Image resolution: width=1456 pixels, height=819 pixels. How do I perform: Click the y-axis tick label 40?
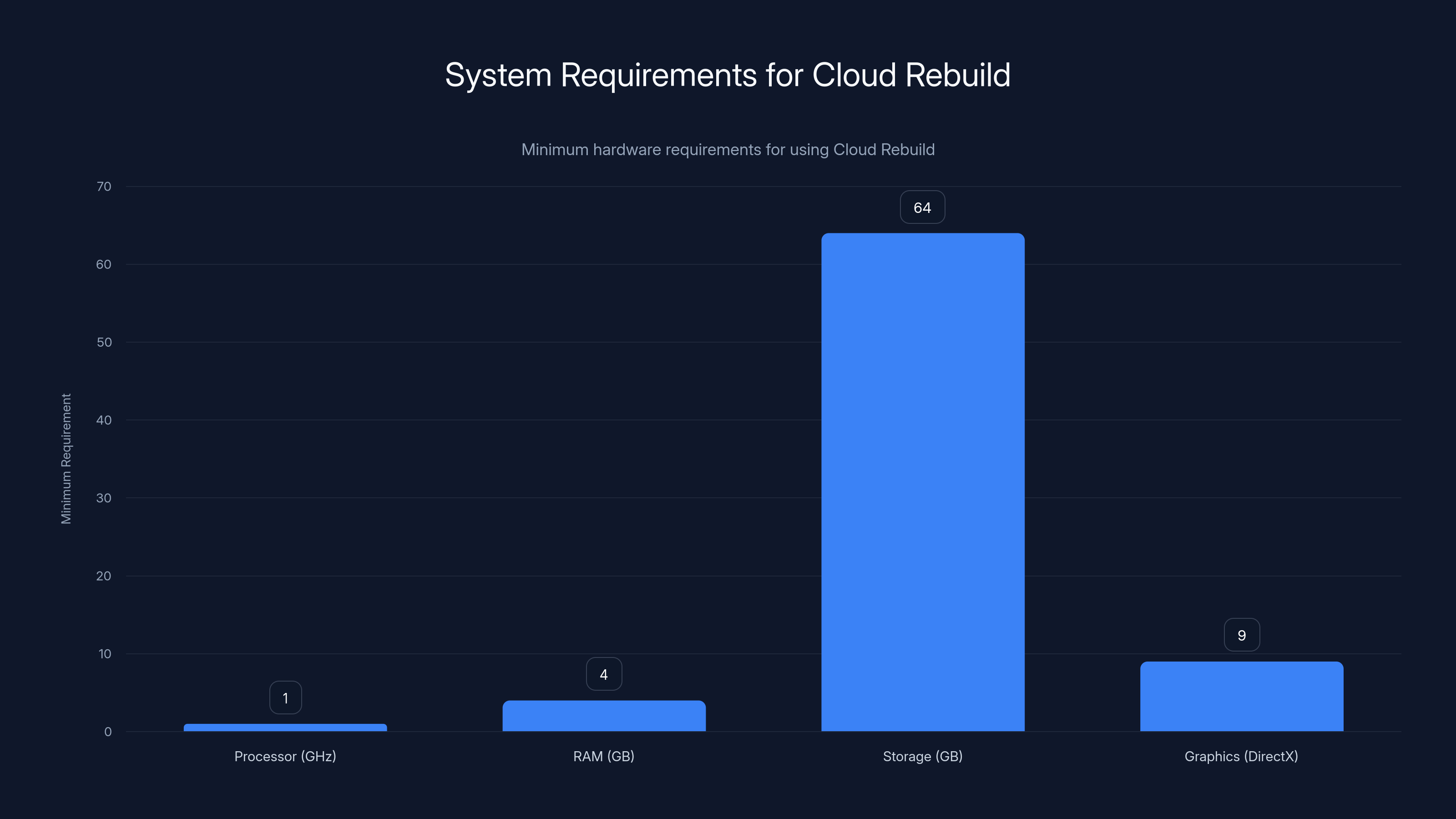point(104,420)
